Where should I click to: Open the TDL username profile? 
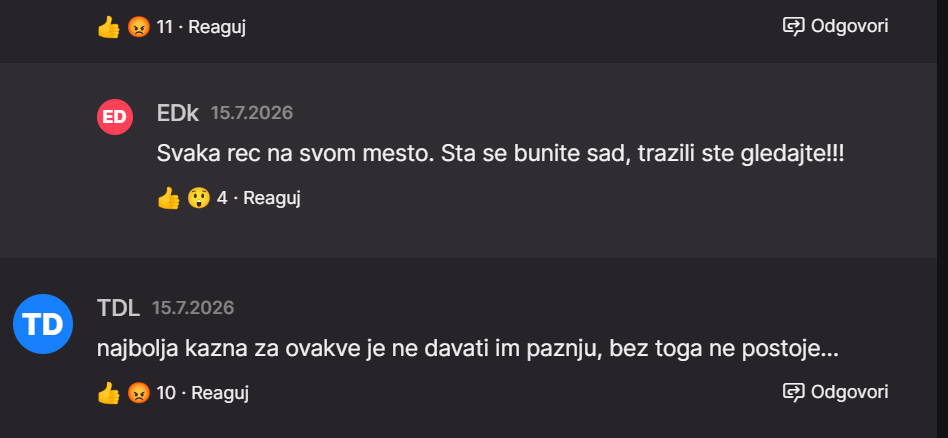click(x=118, y=308)
